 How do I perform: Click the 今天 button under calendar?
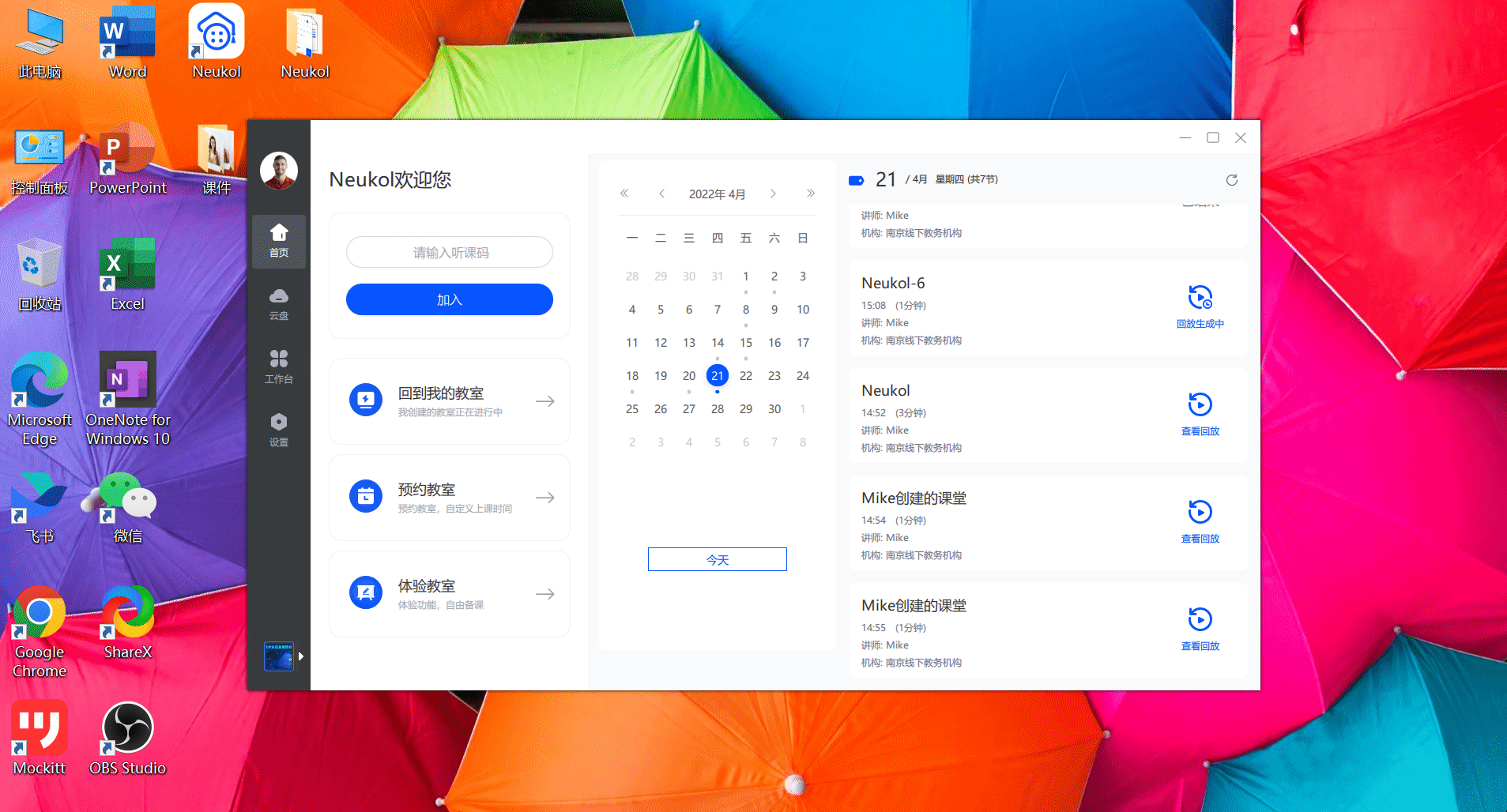click(x=718, y=559)
